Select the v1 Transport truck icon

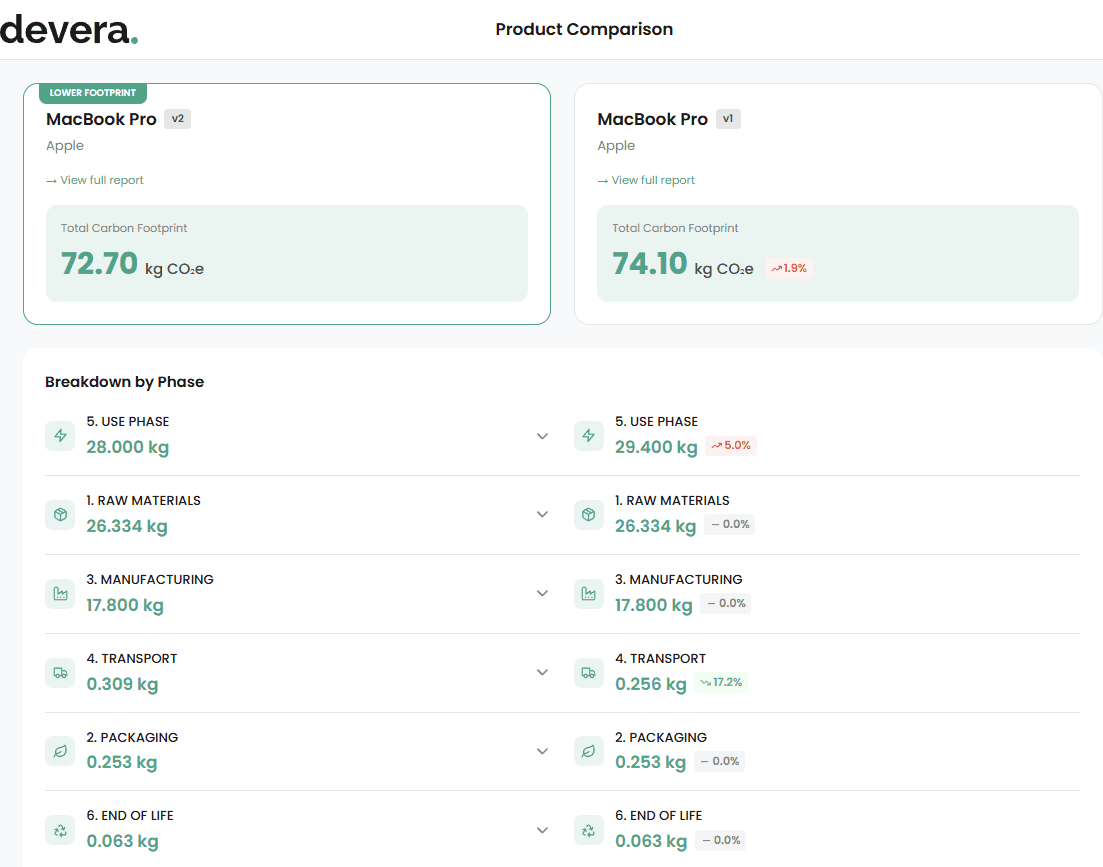(x=588, y=672)
